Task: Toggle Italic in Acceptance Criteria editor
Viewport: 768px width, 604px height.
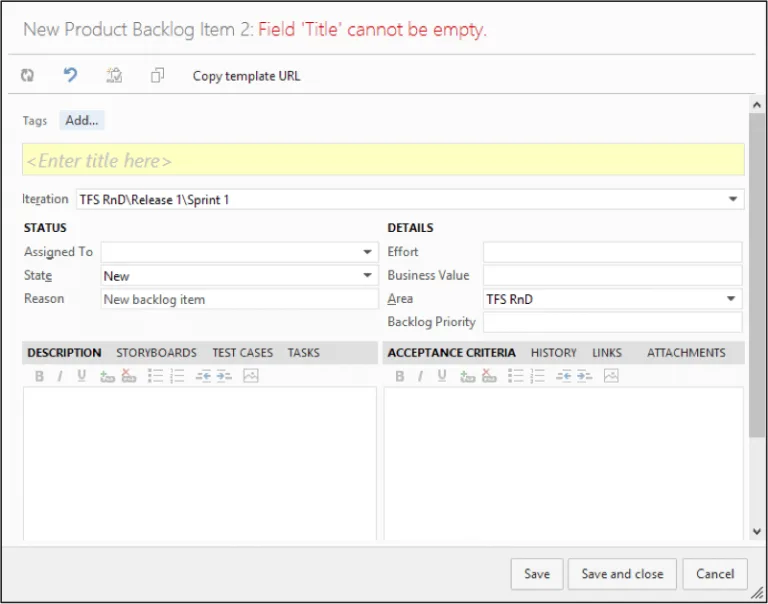Action: coord(420,376)
